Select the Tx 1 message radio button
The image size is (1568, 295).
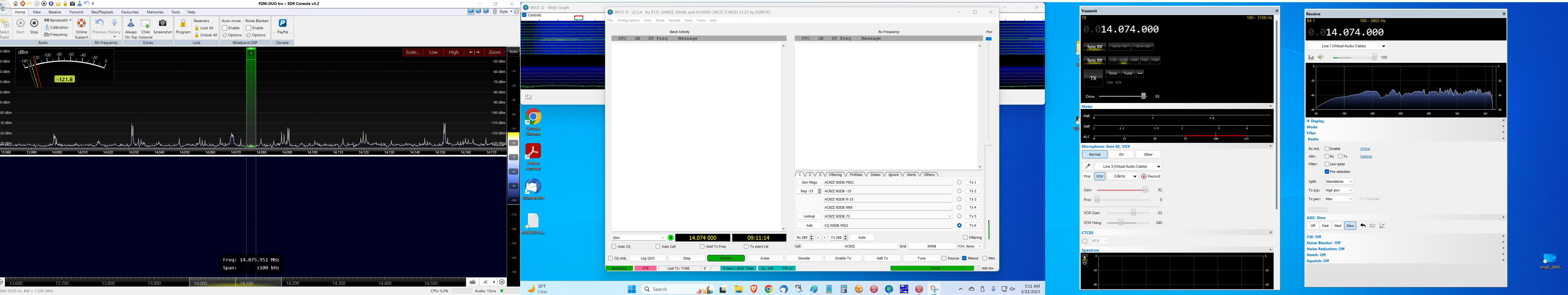click(959, 182)
